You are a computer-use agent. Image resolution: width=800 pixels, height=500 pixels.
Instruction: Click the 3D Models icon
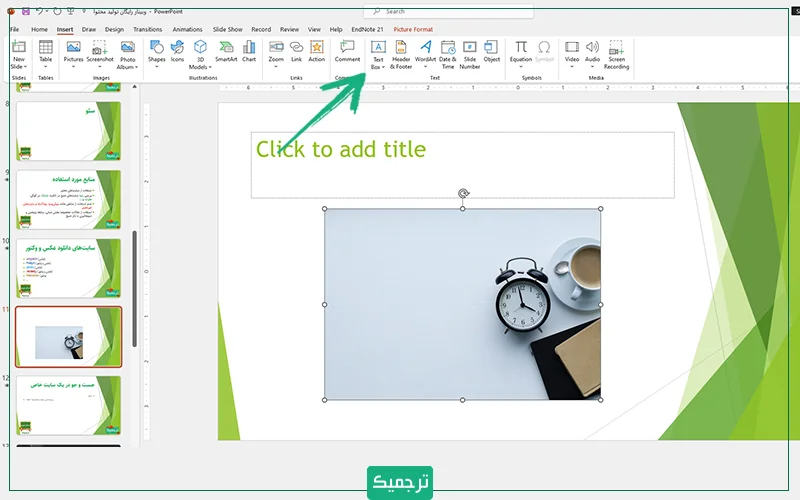[200, 47]
